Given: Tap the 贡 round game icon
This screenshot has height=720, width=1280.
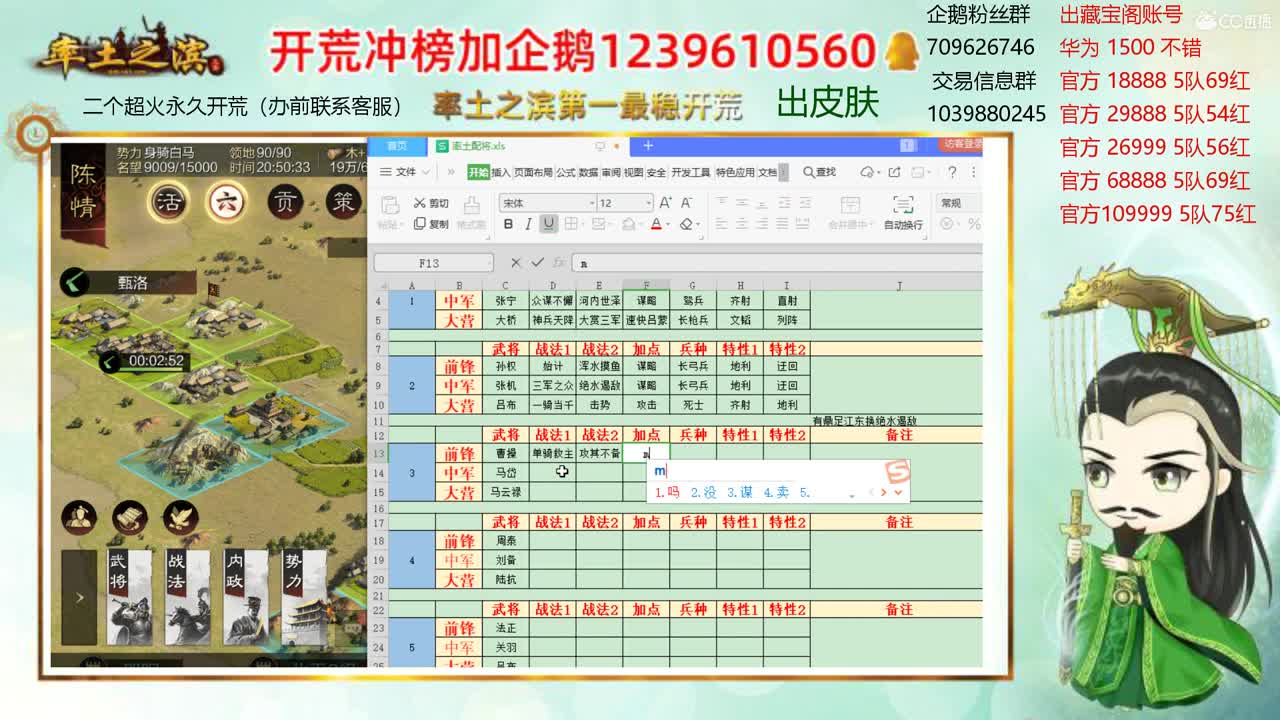Looking at the screenshot, I should (x=285, y=202).
